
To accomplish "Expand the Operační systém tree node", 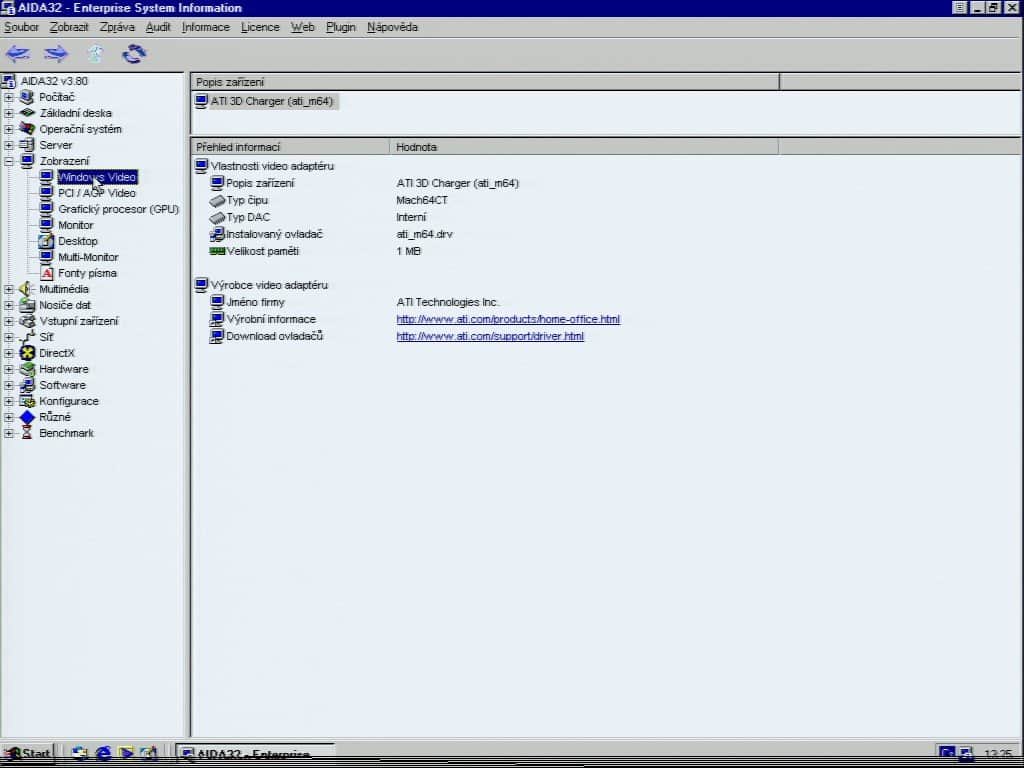I will tap(8, 129).
